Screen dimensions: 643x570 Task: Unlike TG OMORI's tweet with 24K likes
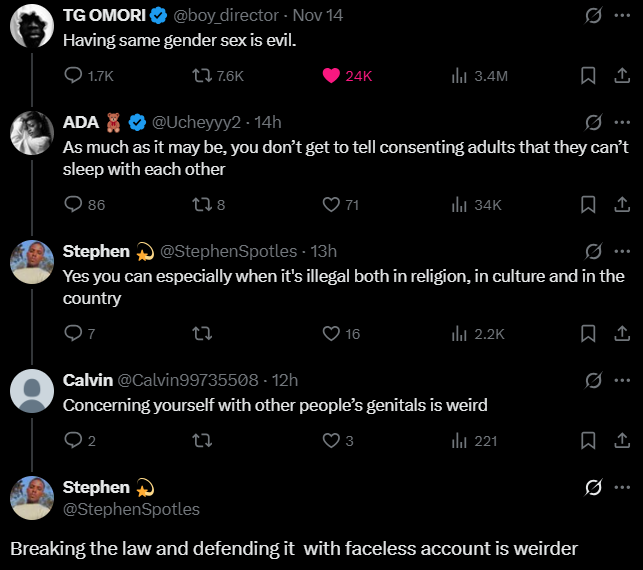coord(331,76)
